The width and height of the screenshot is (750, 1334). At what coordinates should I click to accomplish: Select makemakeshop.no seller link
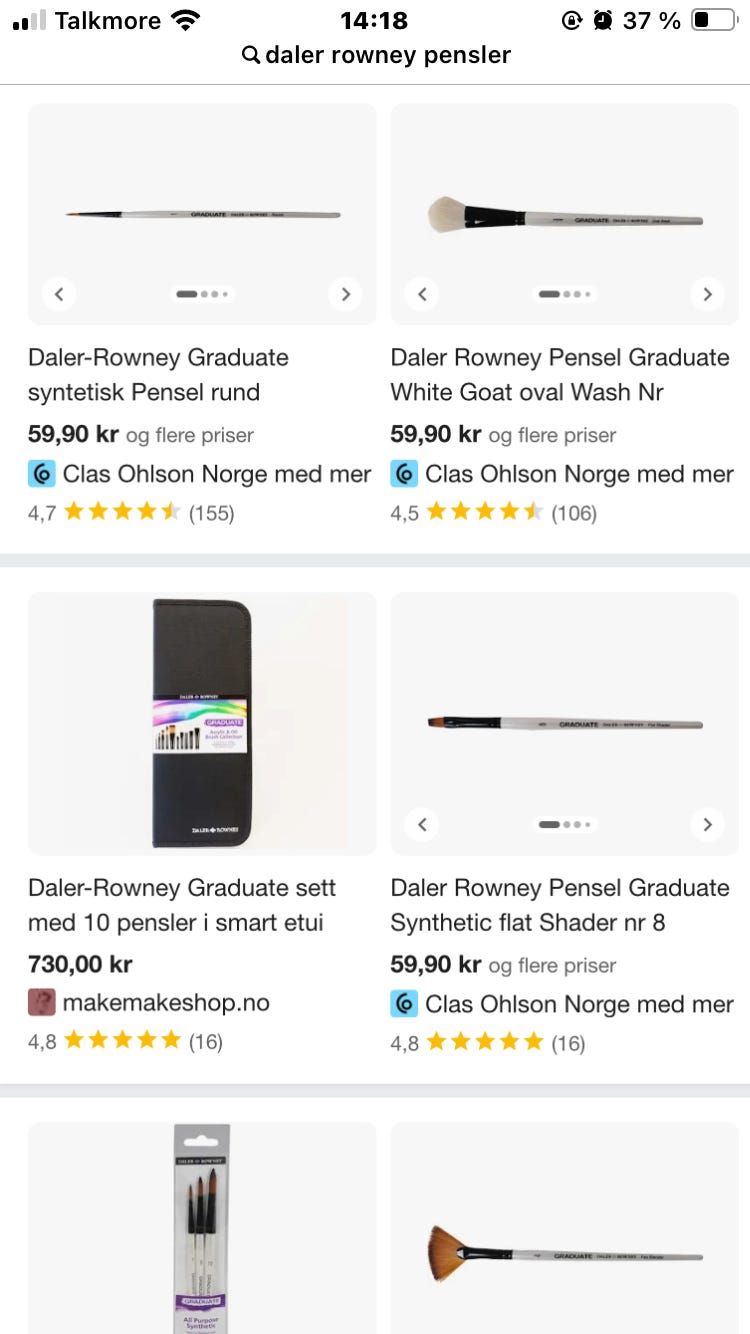166,1002
